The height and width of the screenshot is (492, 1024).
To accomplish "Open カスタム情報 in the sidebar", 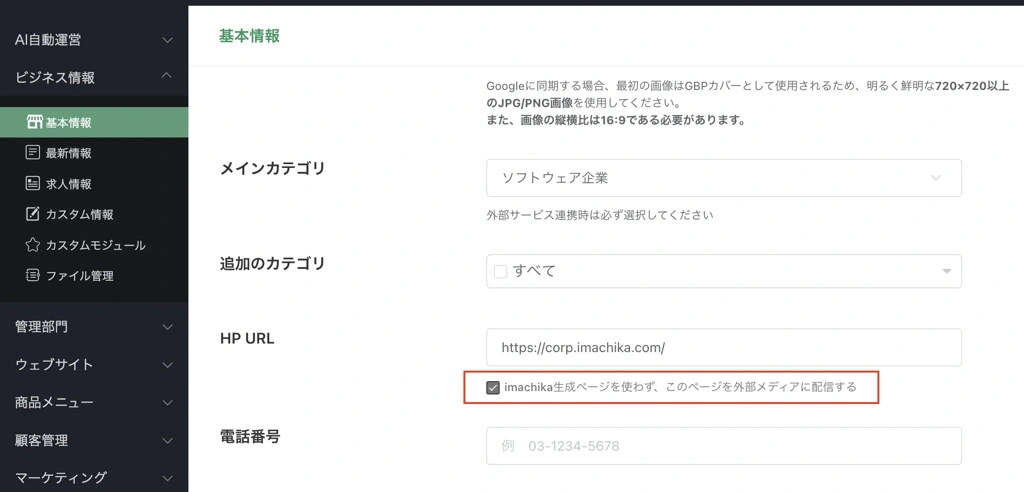I will (94, 214).
